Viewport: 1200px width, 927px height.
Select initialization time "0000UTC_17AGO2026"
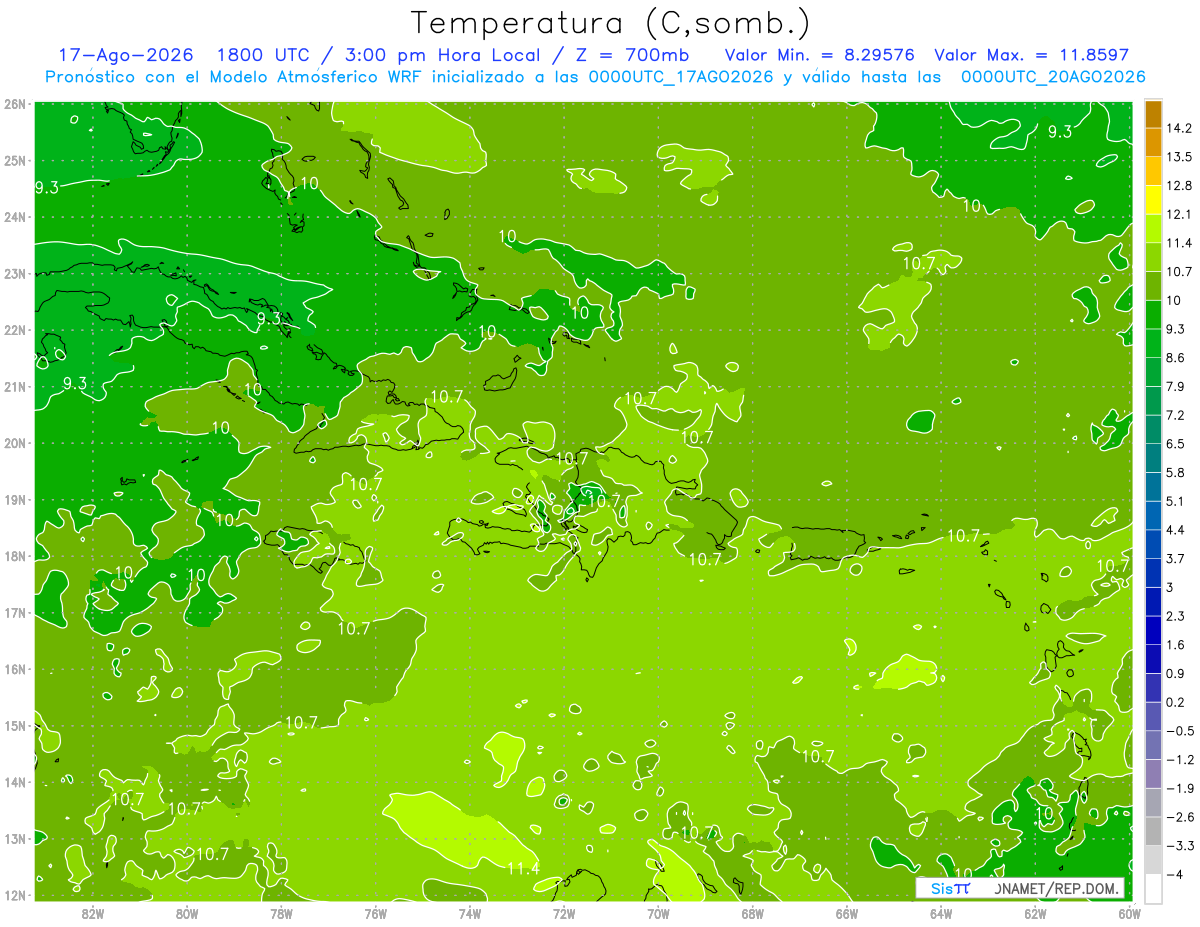click(681, 77)
